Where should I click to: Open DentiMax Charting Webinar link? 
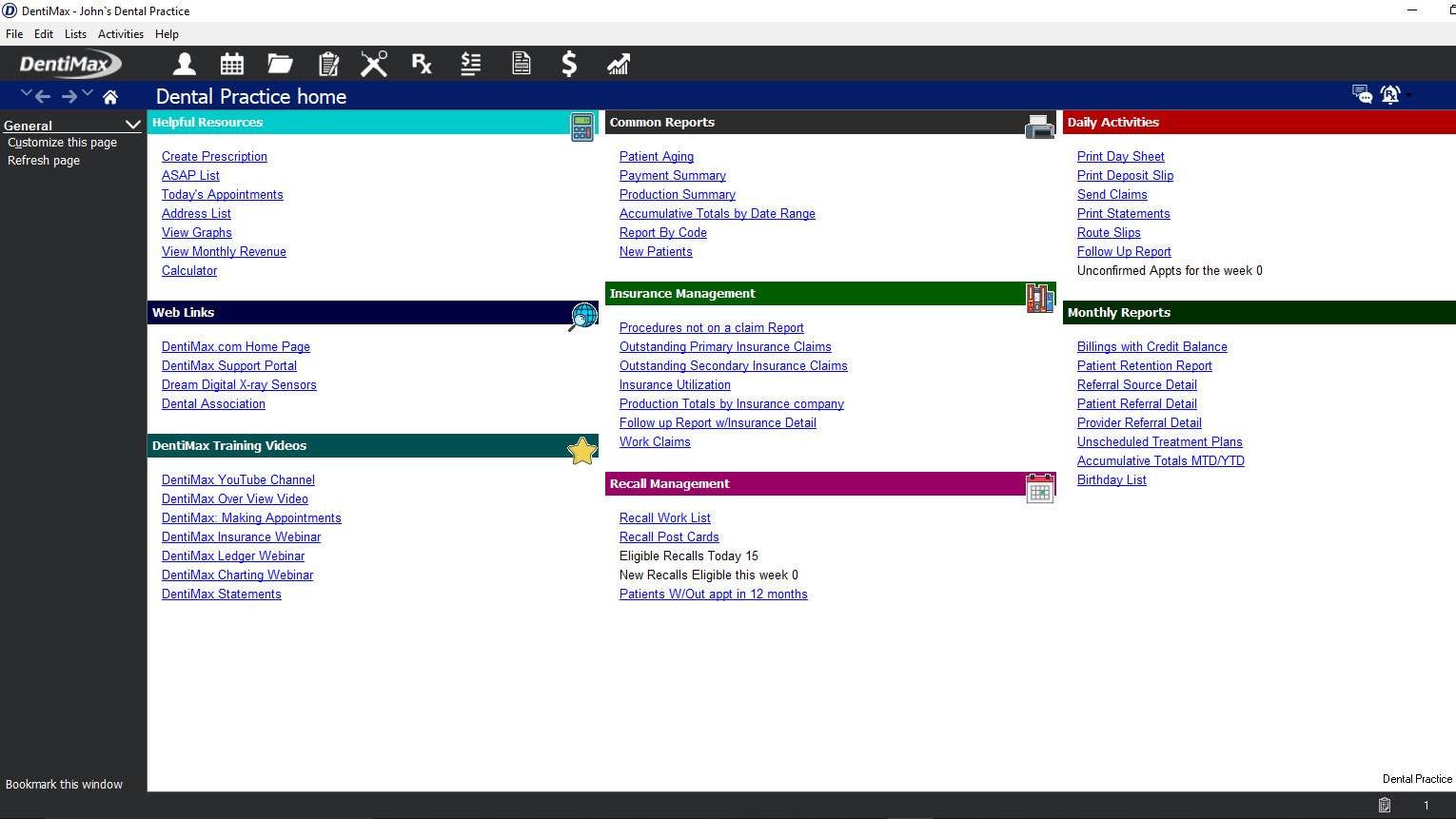(237, 575)
